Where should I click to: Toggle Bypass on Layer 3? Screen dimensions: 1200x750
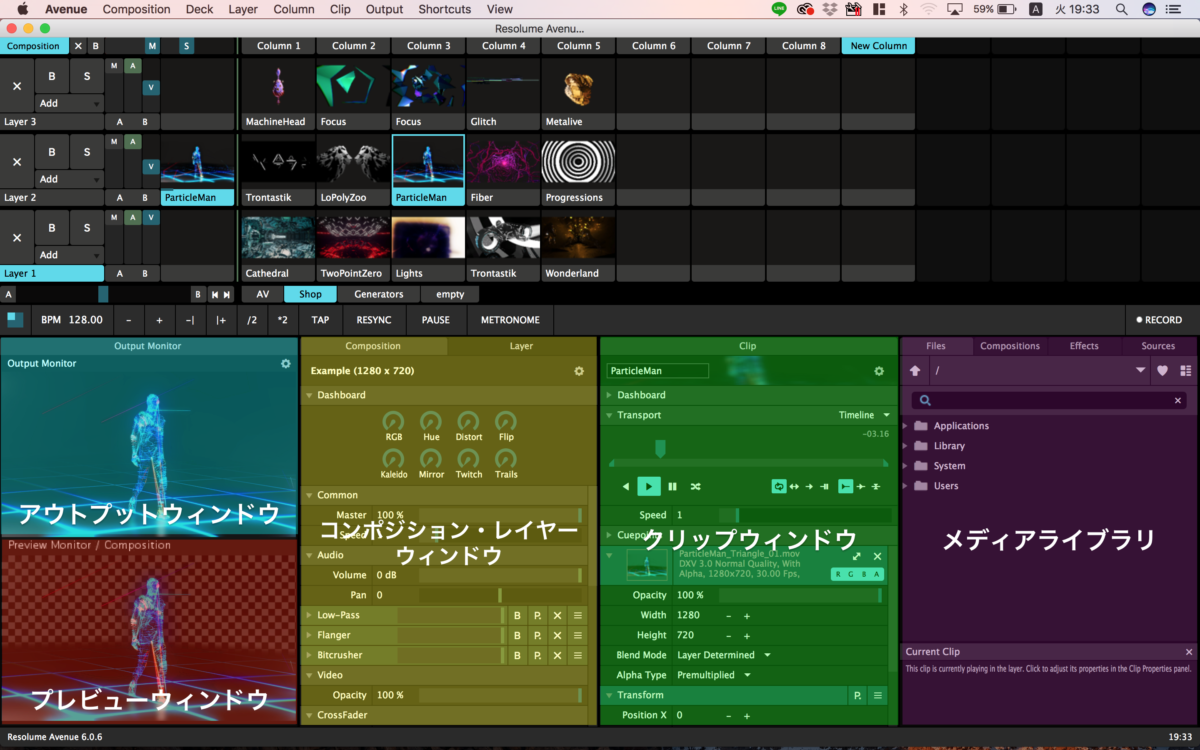click(52, 76)
